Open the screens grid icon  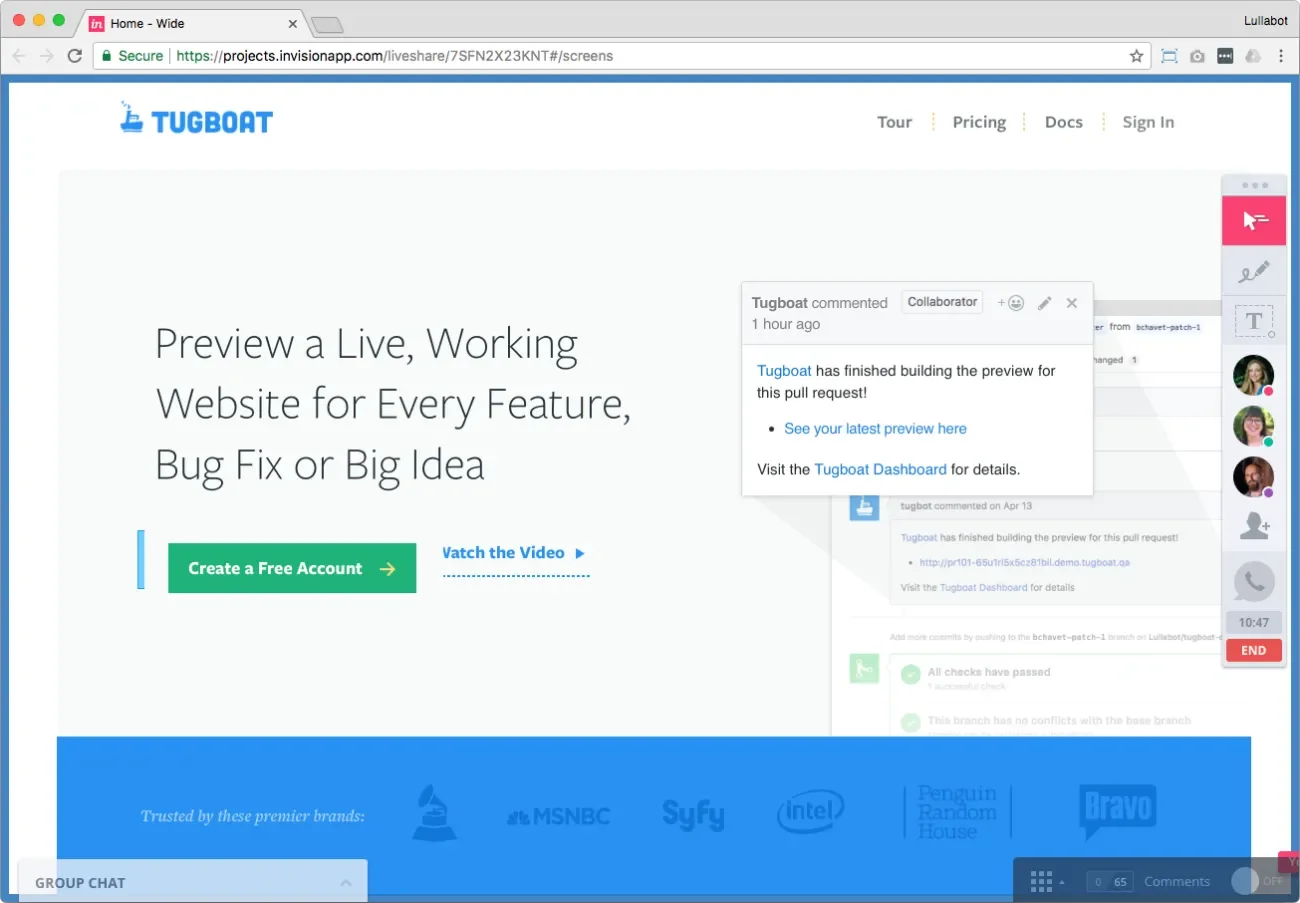tap(1041, 881)
